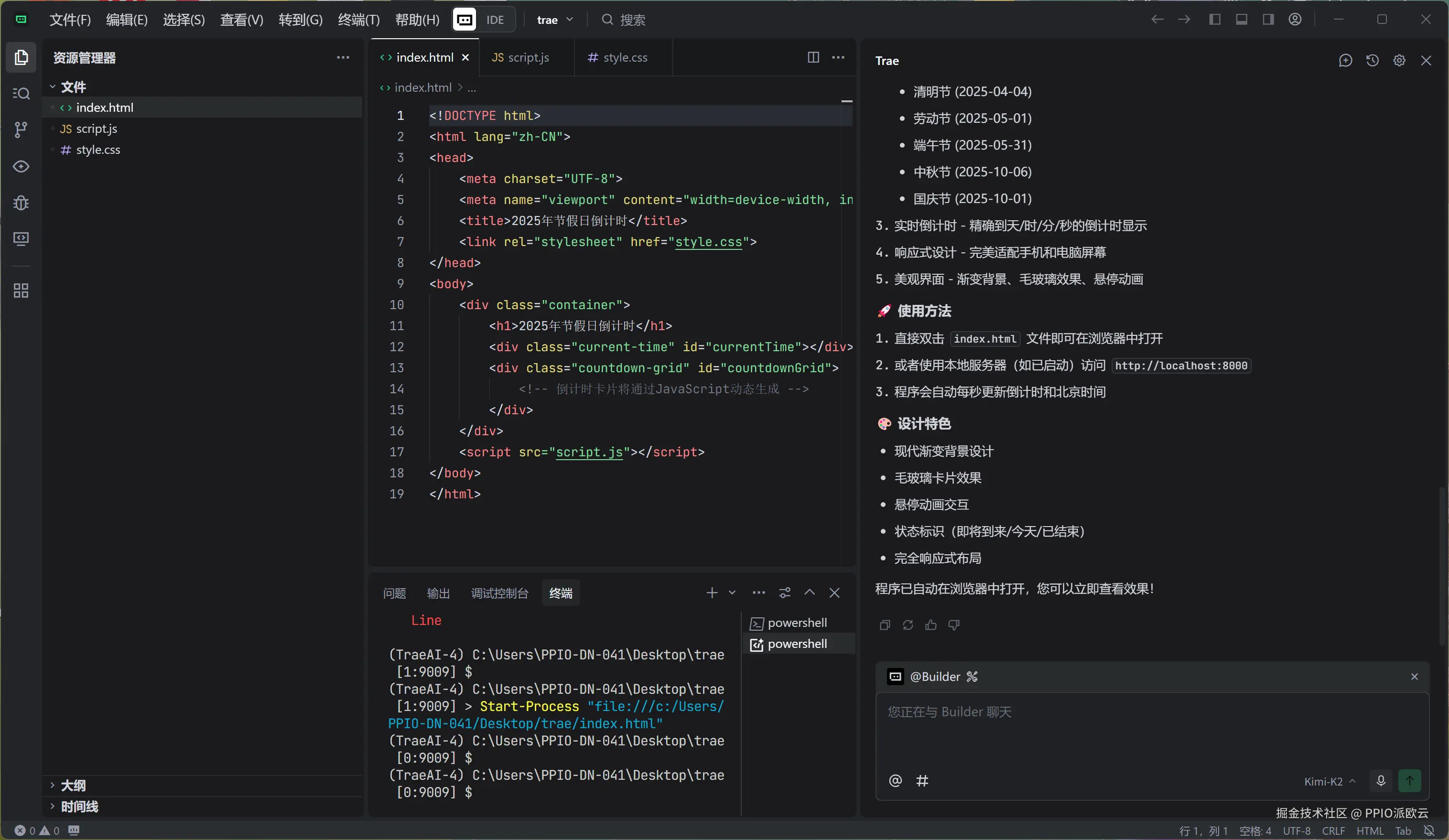This screenshot has height=840, width=1449.
Task: Open the Search panel in activity bar
Action: (21, 93)
